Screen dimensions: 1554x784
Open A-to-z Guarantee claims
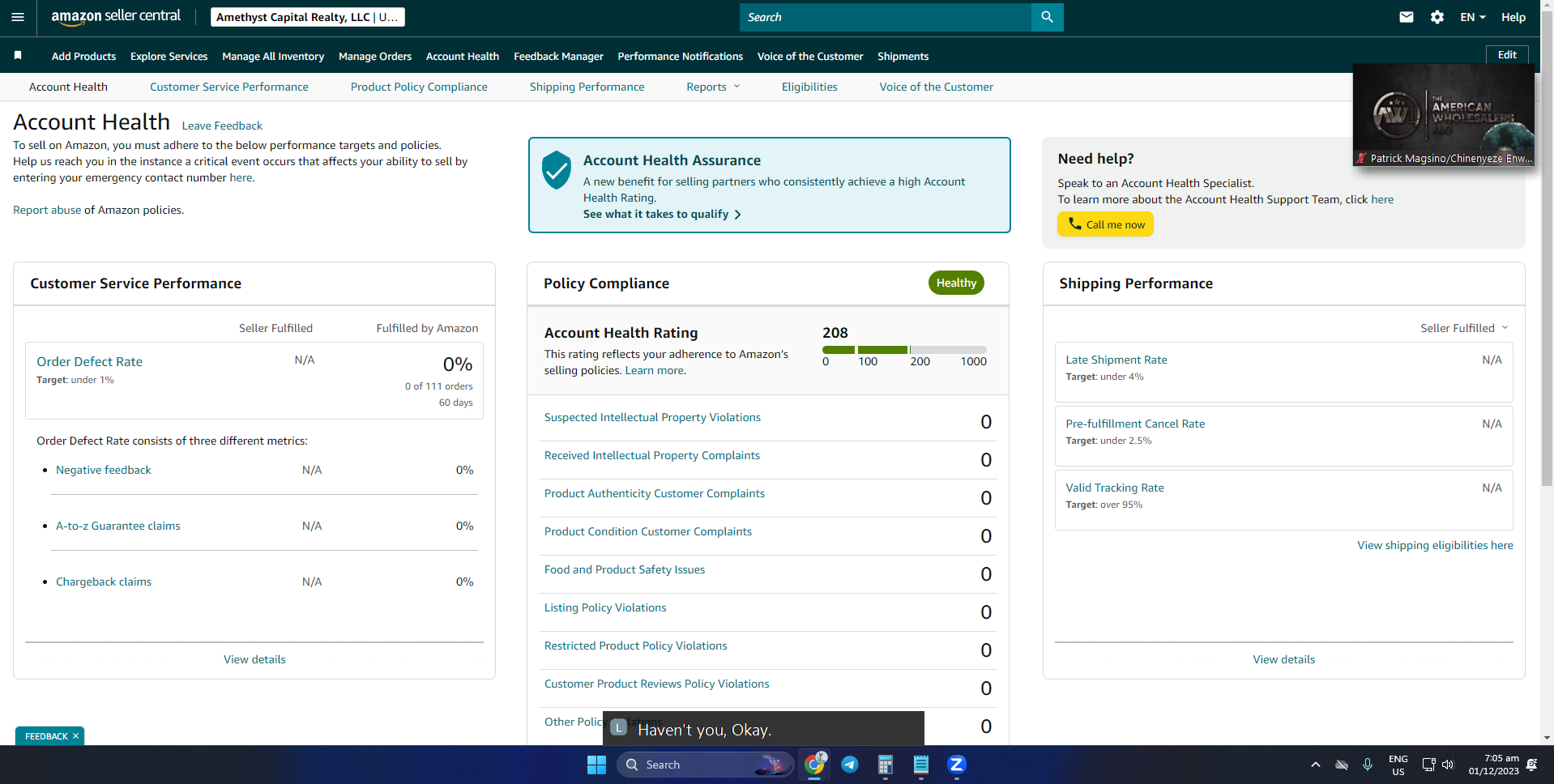(x=118, y=526)
